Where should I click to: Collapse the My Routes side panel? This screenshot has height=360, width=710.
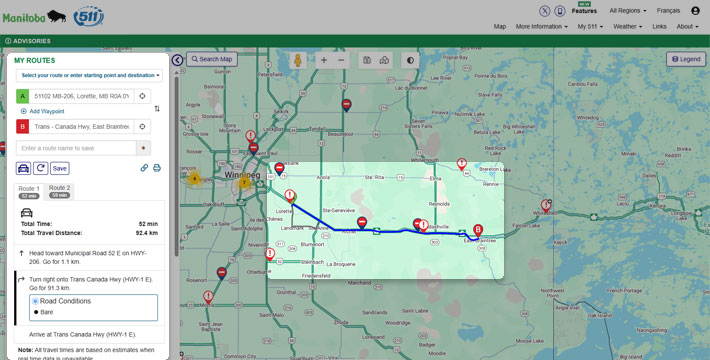coord(178,60)
